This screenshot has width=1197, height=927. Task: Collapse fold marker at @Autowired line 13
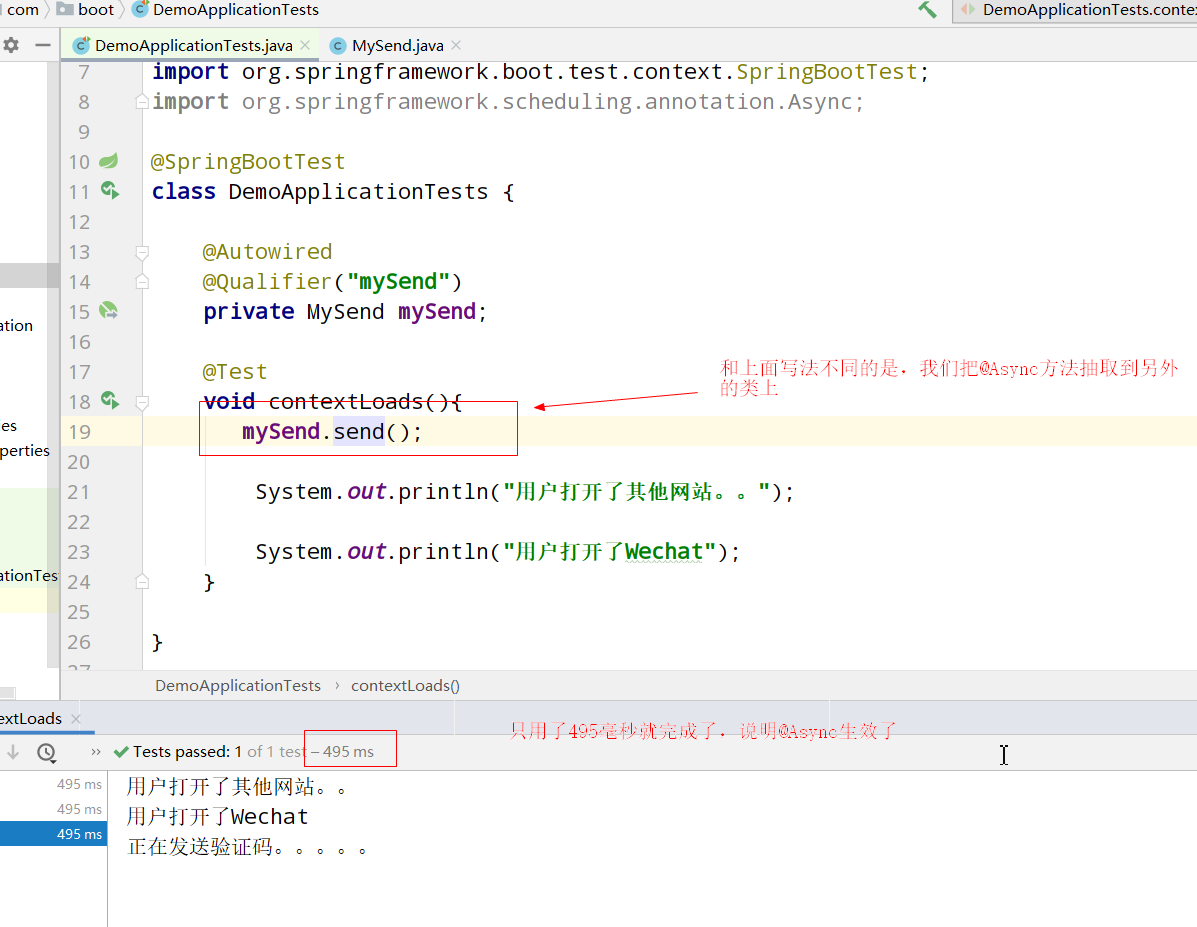(x=142, y=251)
